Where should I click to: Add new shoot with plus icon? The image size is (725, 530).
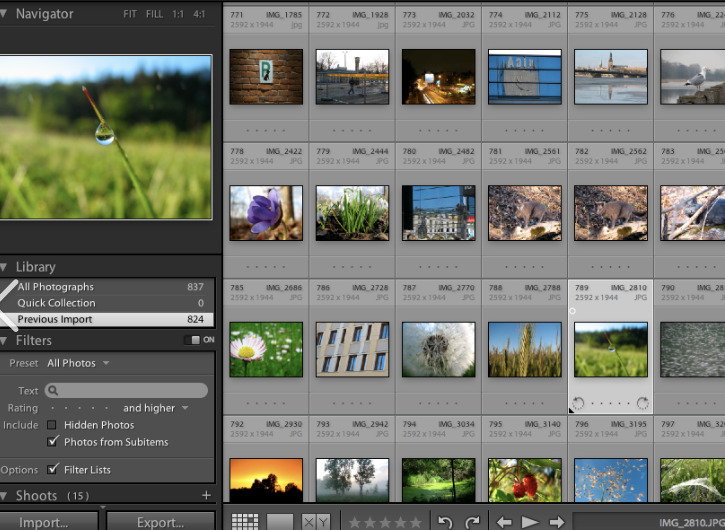click(x=207, y=496)
